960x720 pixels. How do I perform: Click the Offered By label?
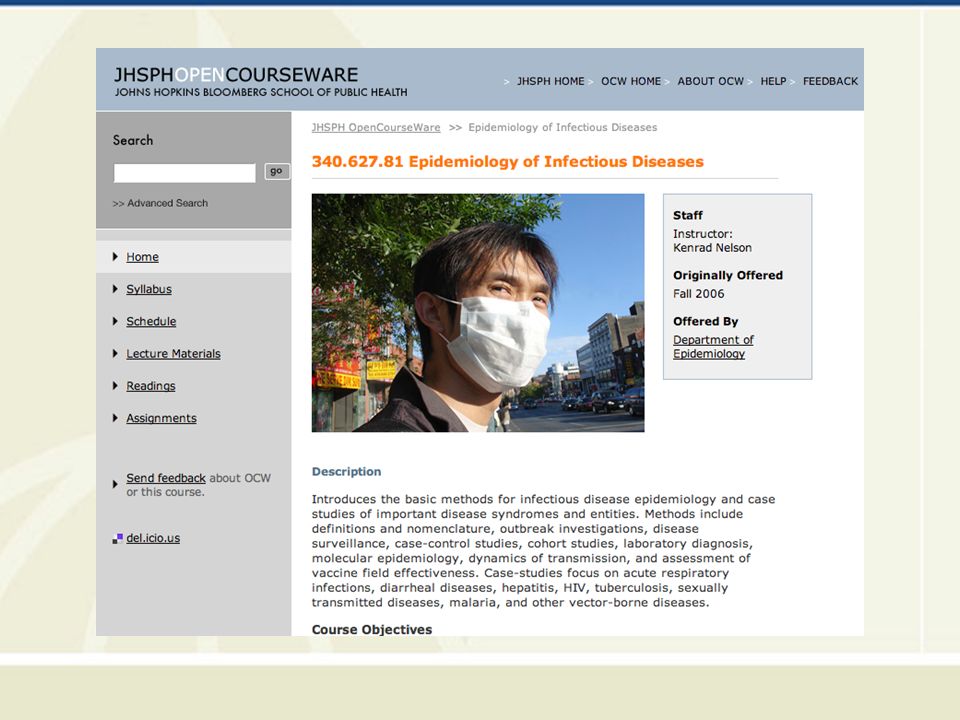coord(705,321)
